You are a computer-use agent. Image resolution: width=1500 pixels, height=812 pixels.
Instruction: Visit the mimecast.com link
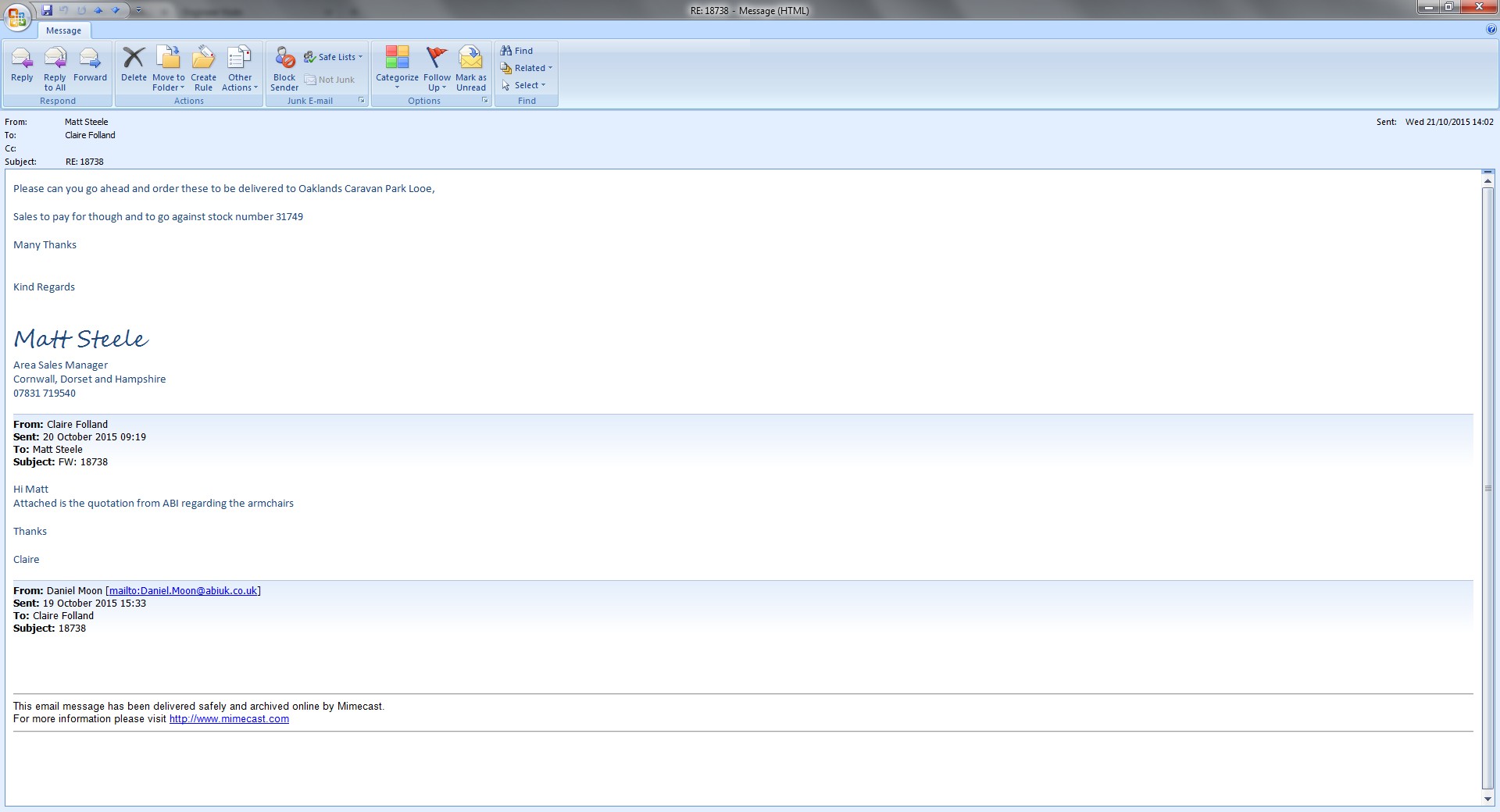pos(229,719)
